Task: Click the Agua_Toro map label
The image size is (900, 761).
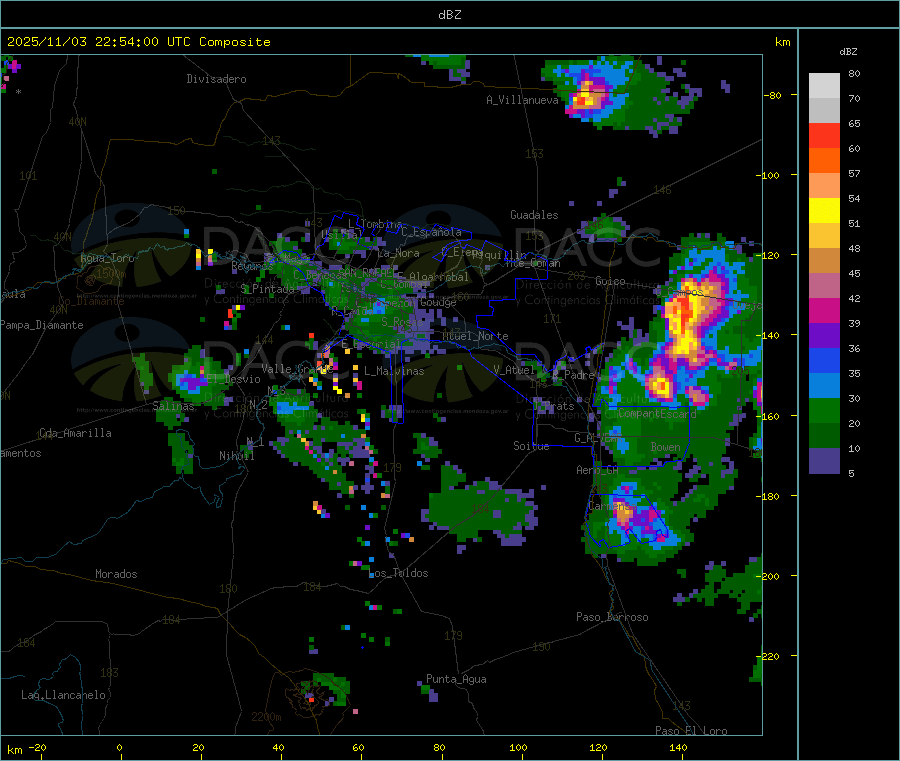Action: coord(107,258)
